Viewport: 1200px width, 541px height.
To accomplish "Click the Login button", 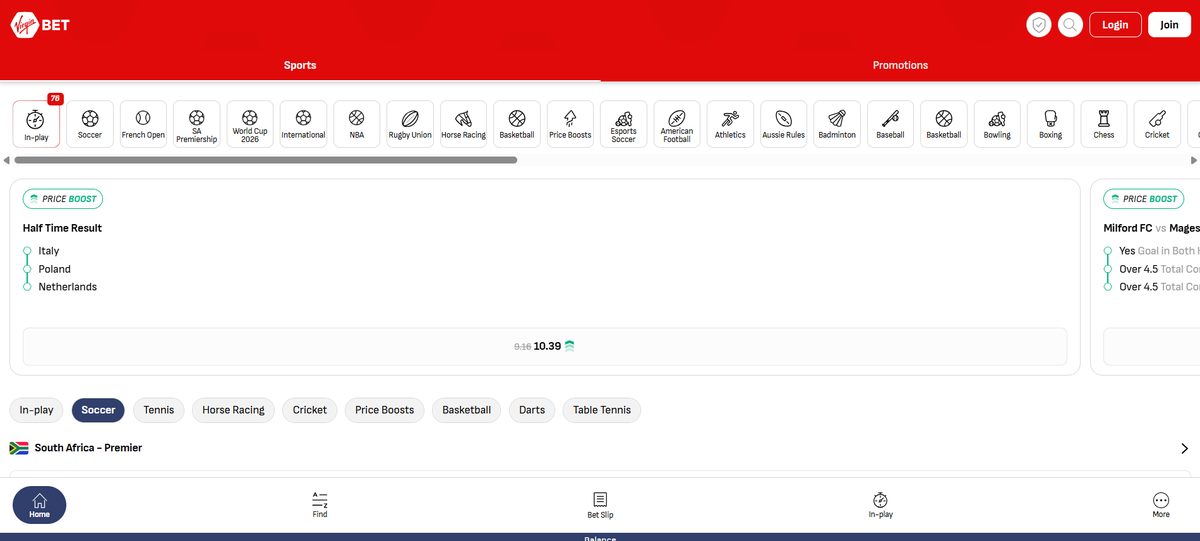I will pyautogui.click(x=1115, y=25).
